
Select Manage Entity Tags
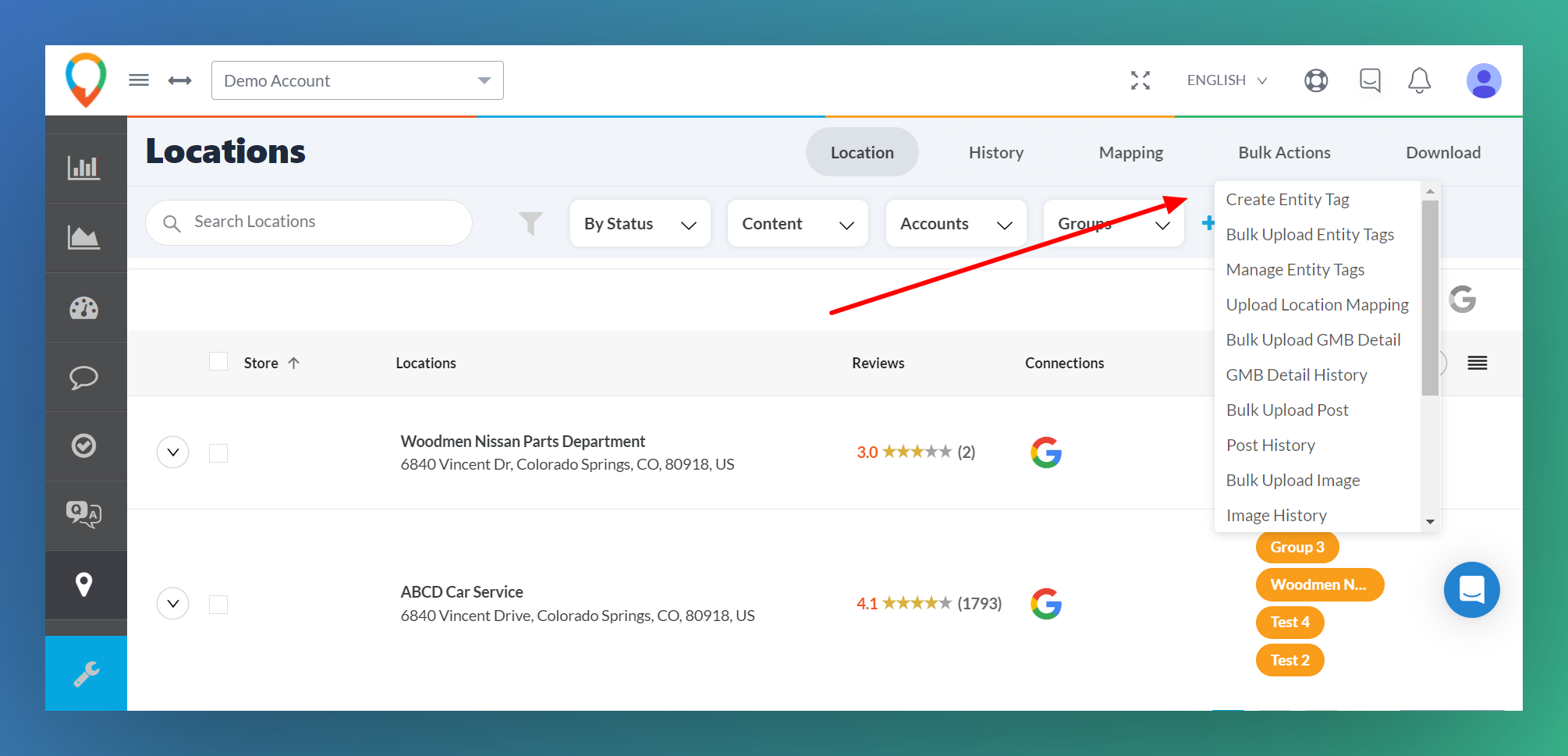(1318, 270)
